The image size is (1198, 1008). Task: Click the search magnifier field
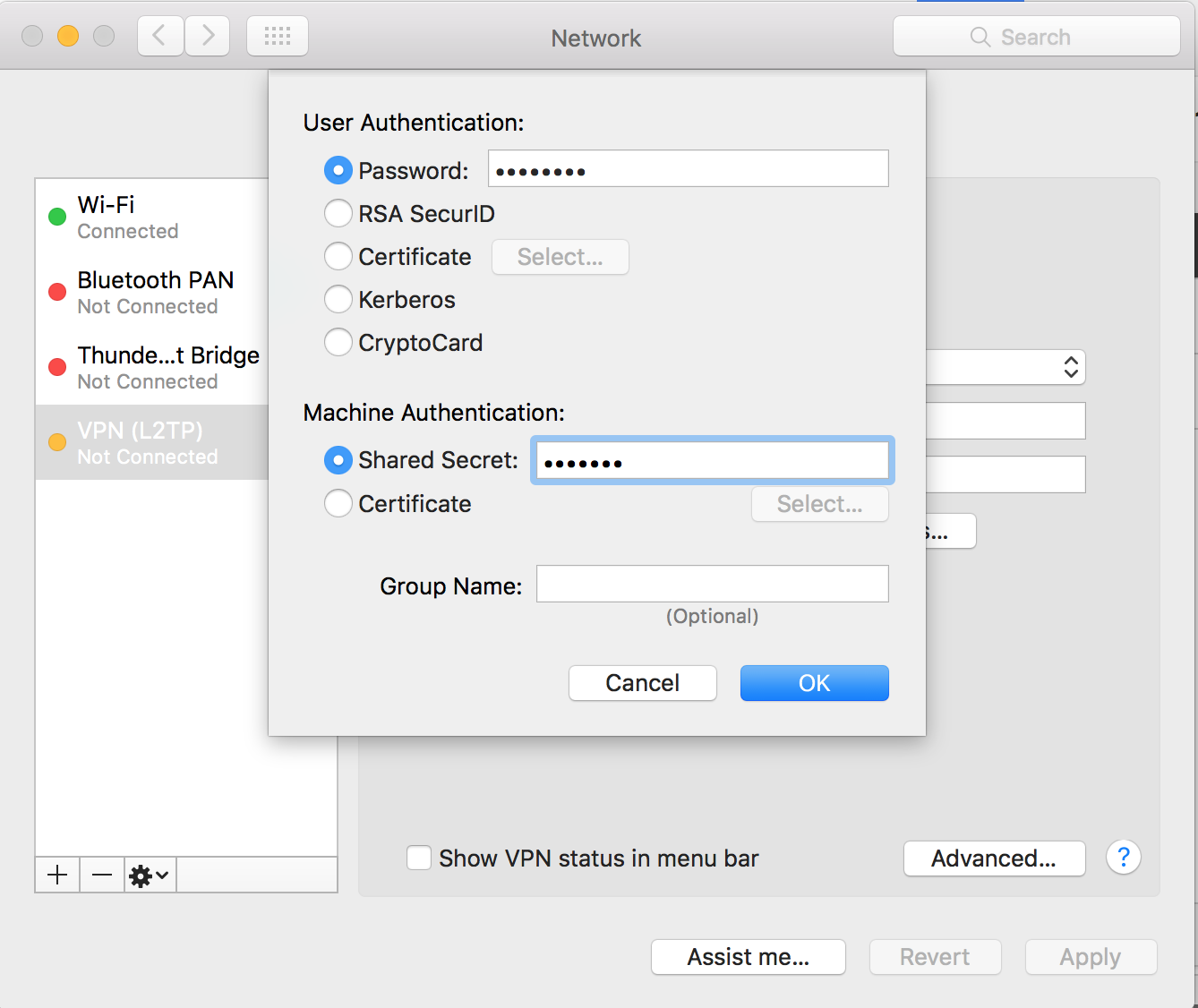(1036, 37)
